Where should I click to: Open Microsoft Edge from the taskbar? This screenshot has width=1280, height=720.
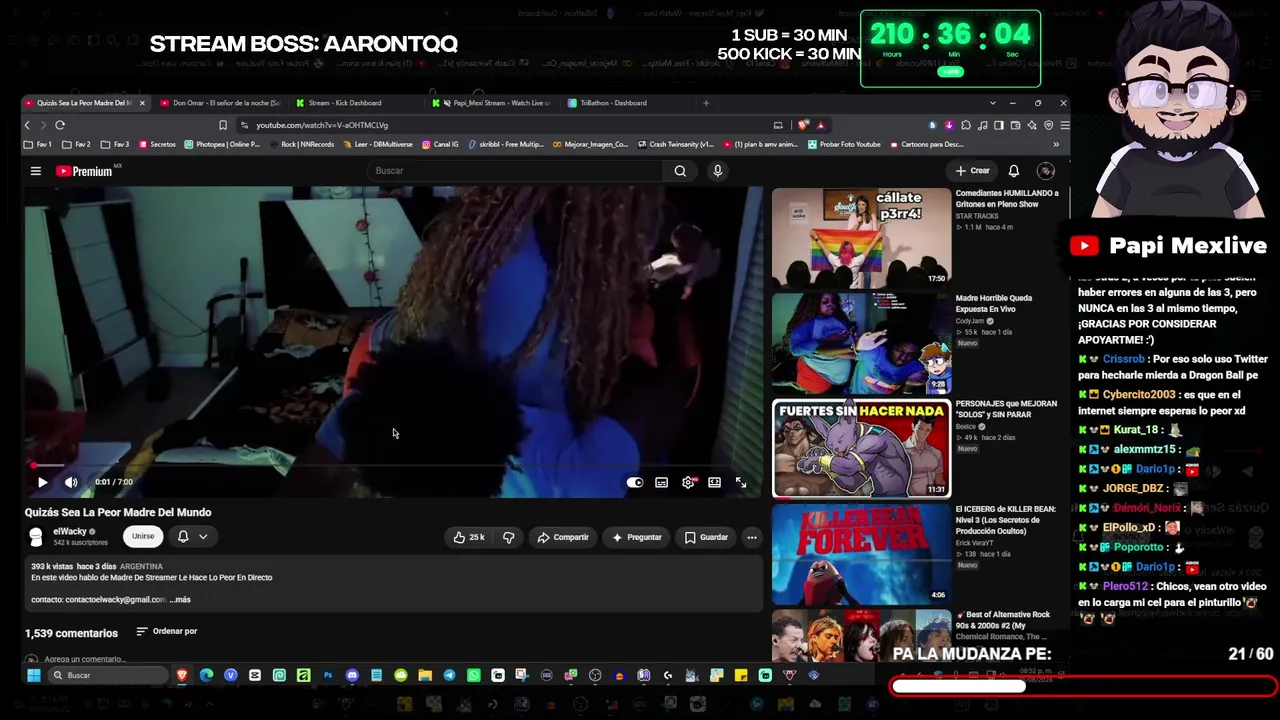coord(206,675)
